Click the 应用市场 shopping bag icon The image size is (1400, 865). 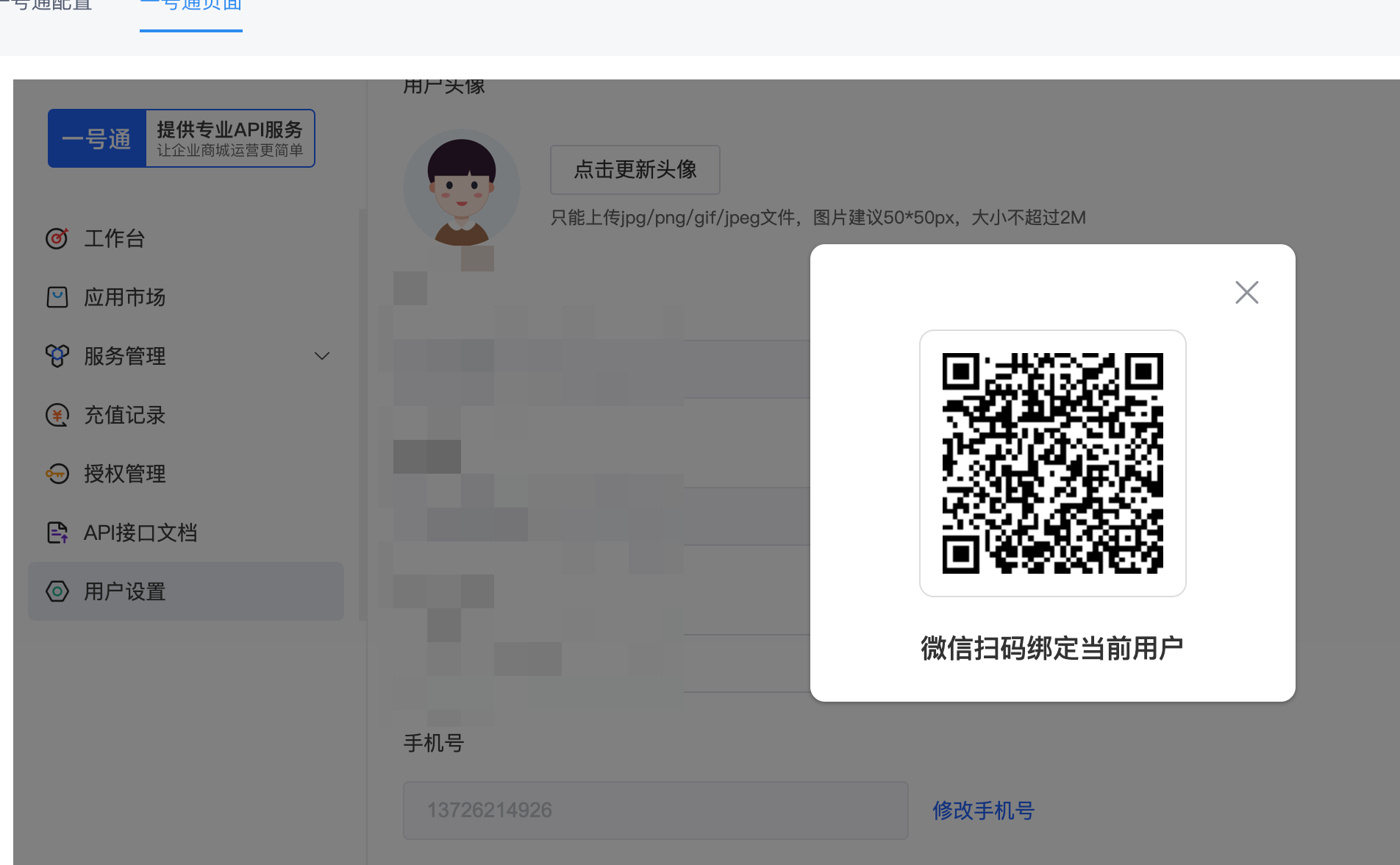57,297
